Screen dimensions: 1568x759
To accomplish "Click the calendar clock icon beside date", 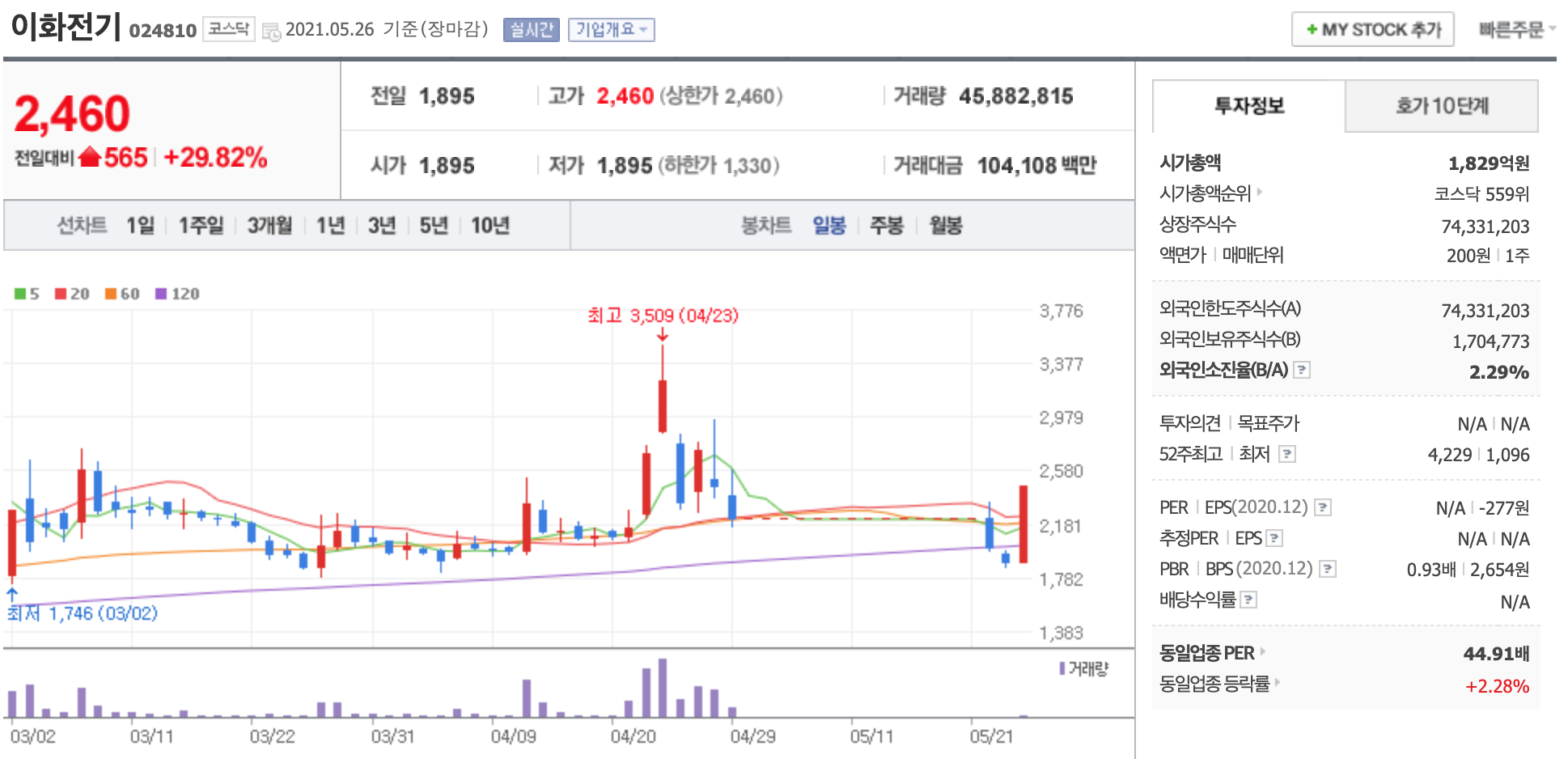I will [271, 32].
